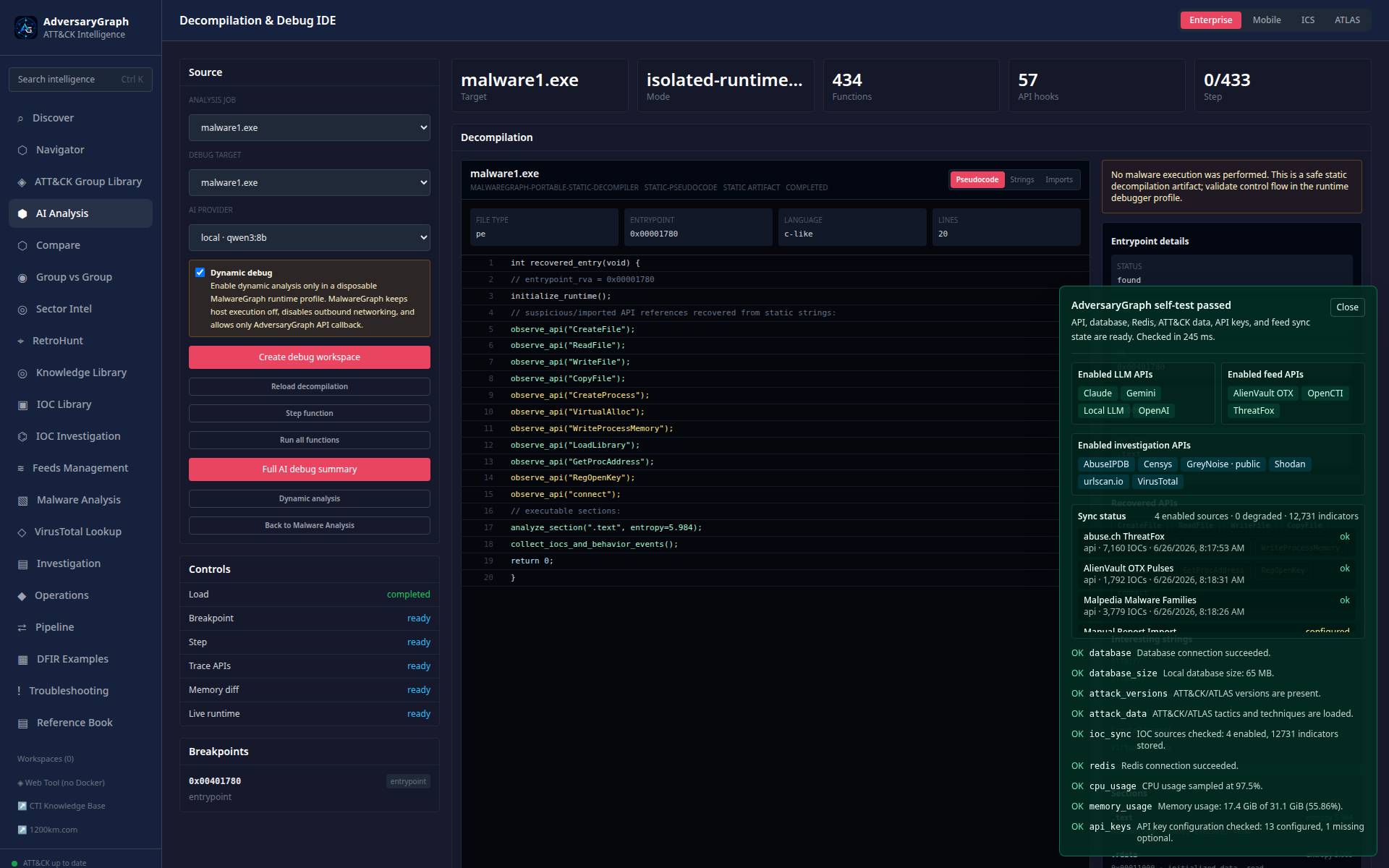Screen dimensions: 1389x868
Task: Click the Malpedia Malware Families row
Action: [x=1218, y=606]
